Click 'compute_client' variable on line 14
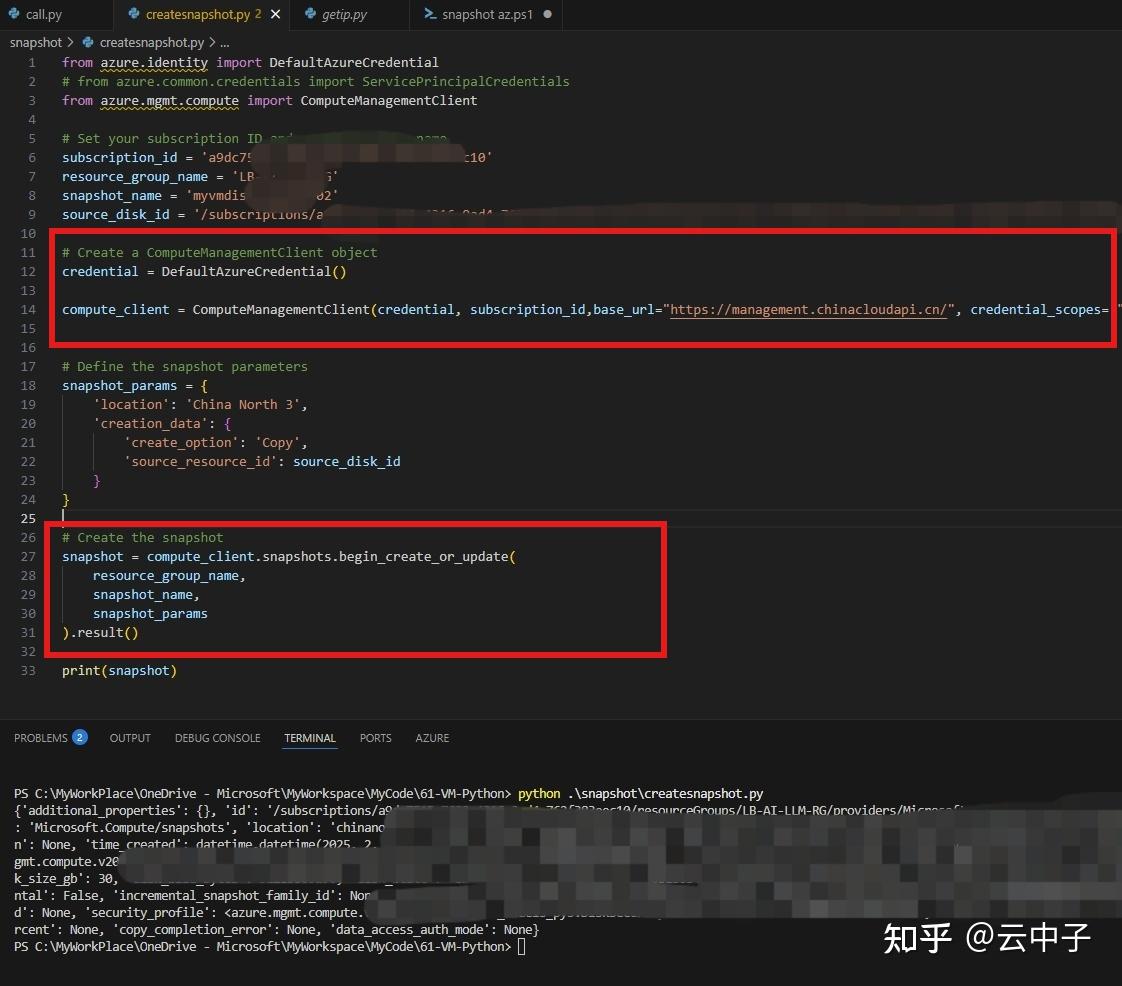 coord(115,310)
